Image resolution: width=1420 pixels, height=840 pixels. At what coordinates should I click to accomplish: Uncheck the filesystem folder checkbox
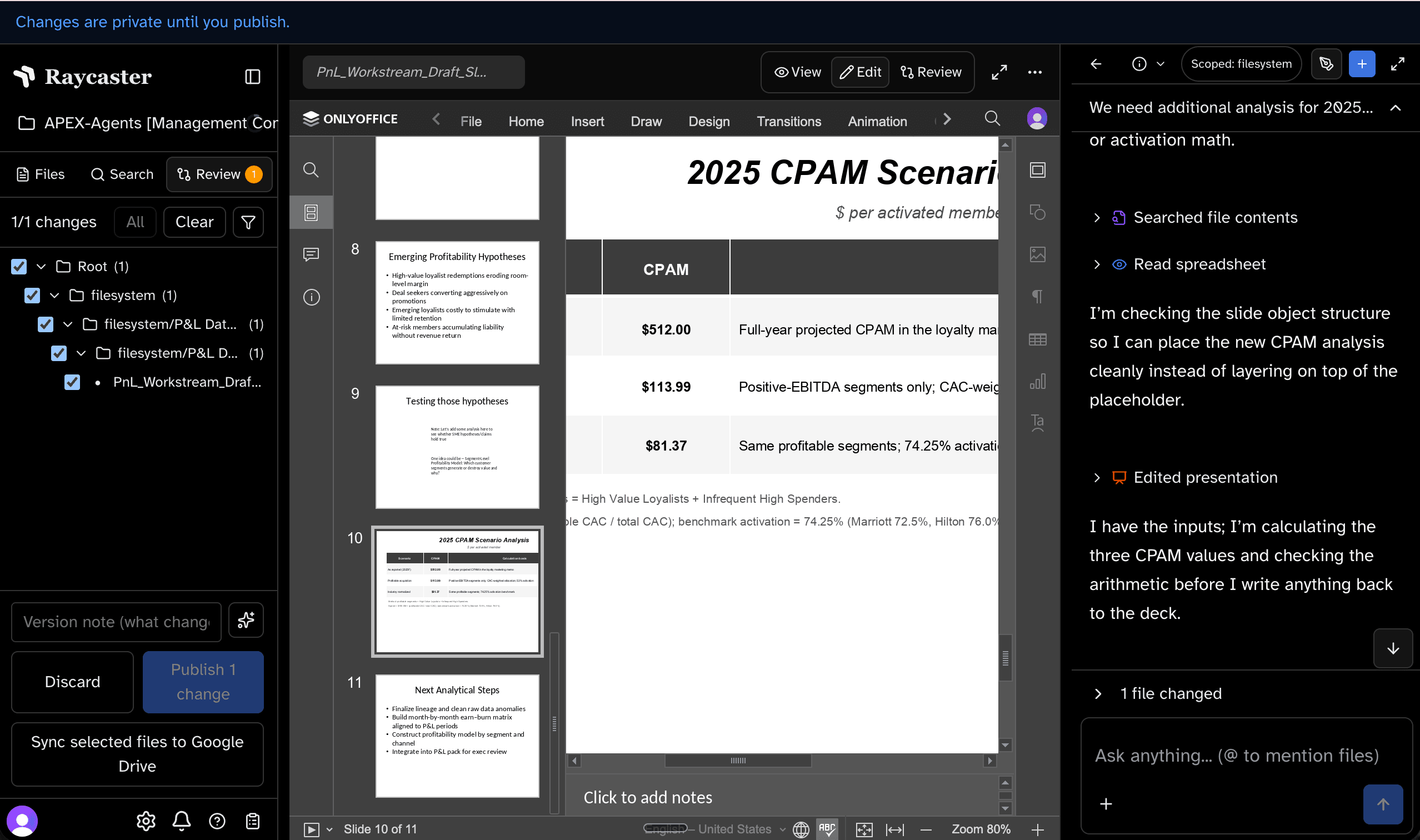click(x=32, y=295)
